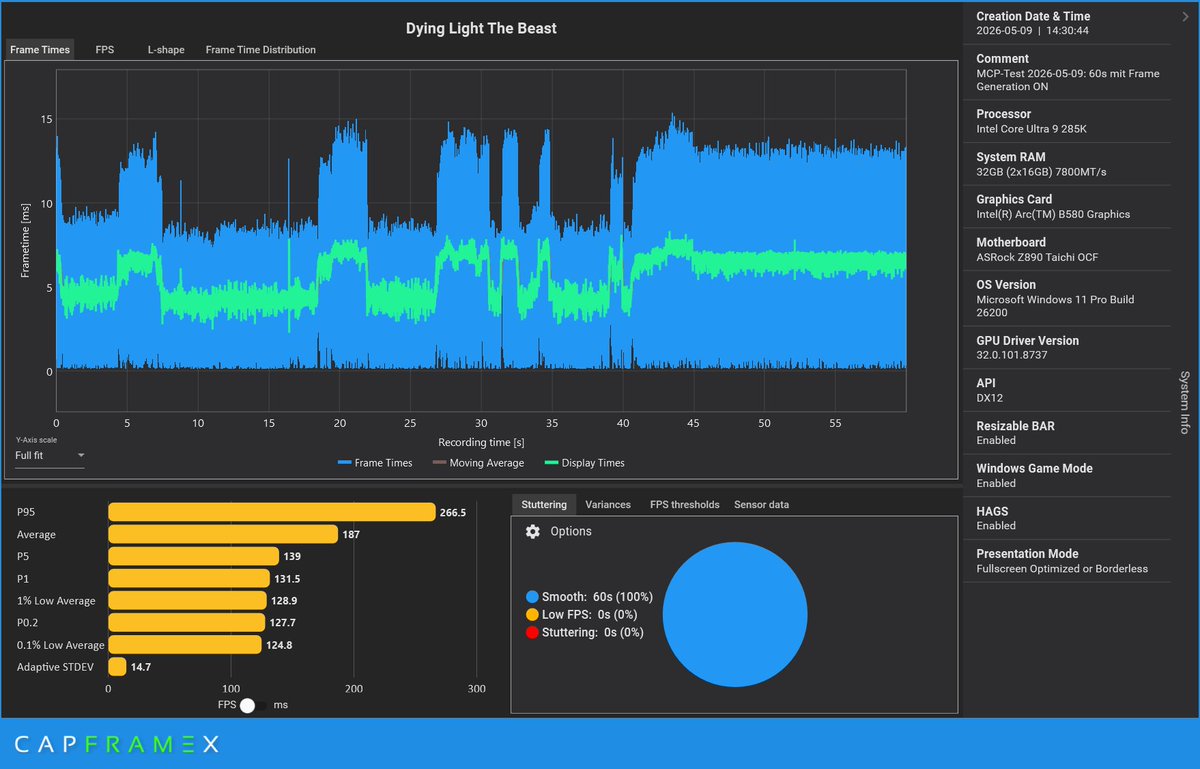The image size is (1200, 769).
Task: Click the 'Intel(R) Arc(TM) B580 Graphics' value
Action: (x=1053, y=214)
